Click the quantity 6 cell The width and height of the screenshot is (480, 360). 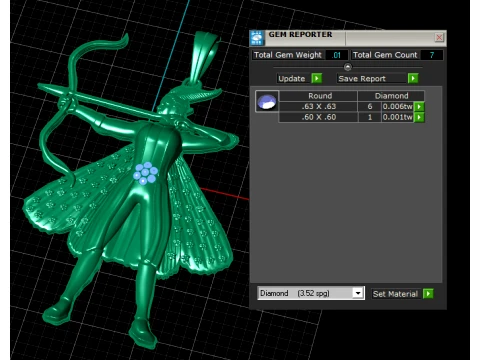(x=370, y=107)
